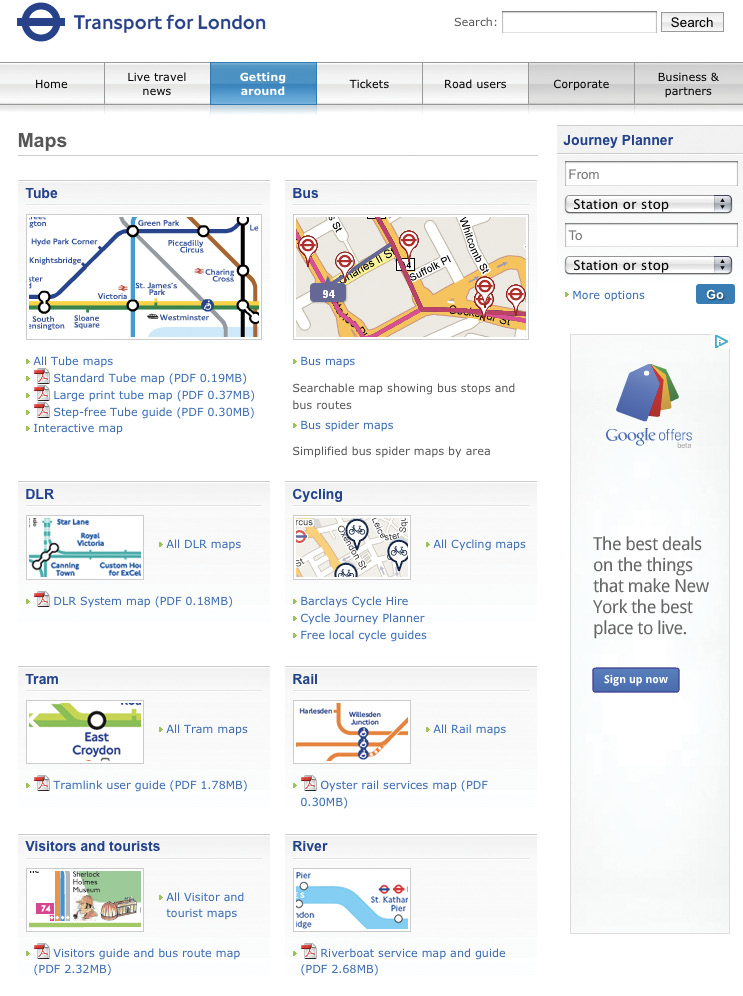The image size is (743, 996).
Task: Expand the To 'Station or stop' dropdown
Action: point(648,265)
